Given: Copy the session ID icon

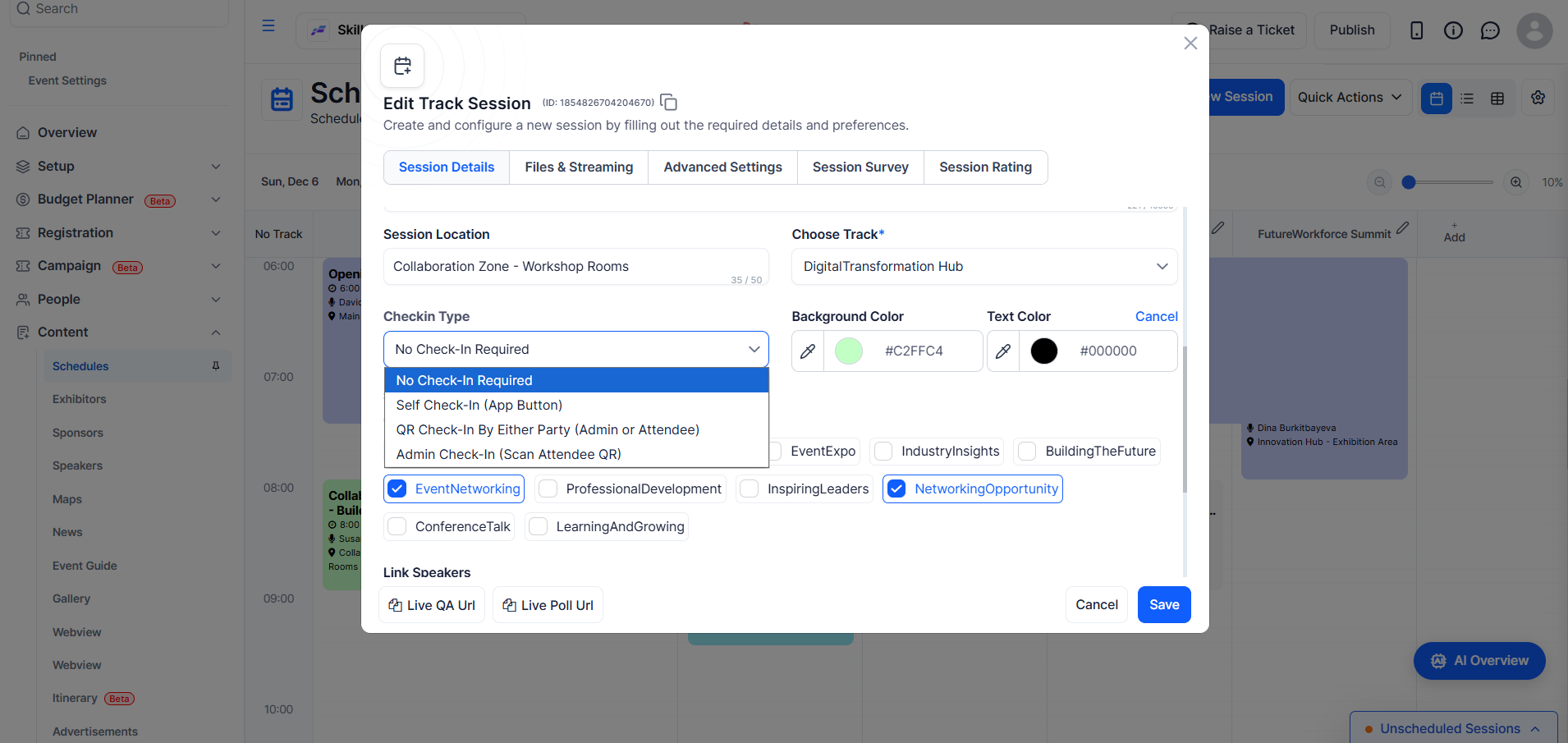Looking at the screenshot, I should click(x=669, y=103).
